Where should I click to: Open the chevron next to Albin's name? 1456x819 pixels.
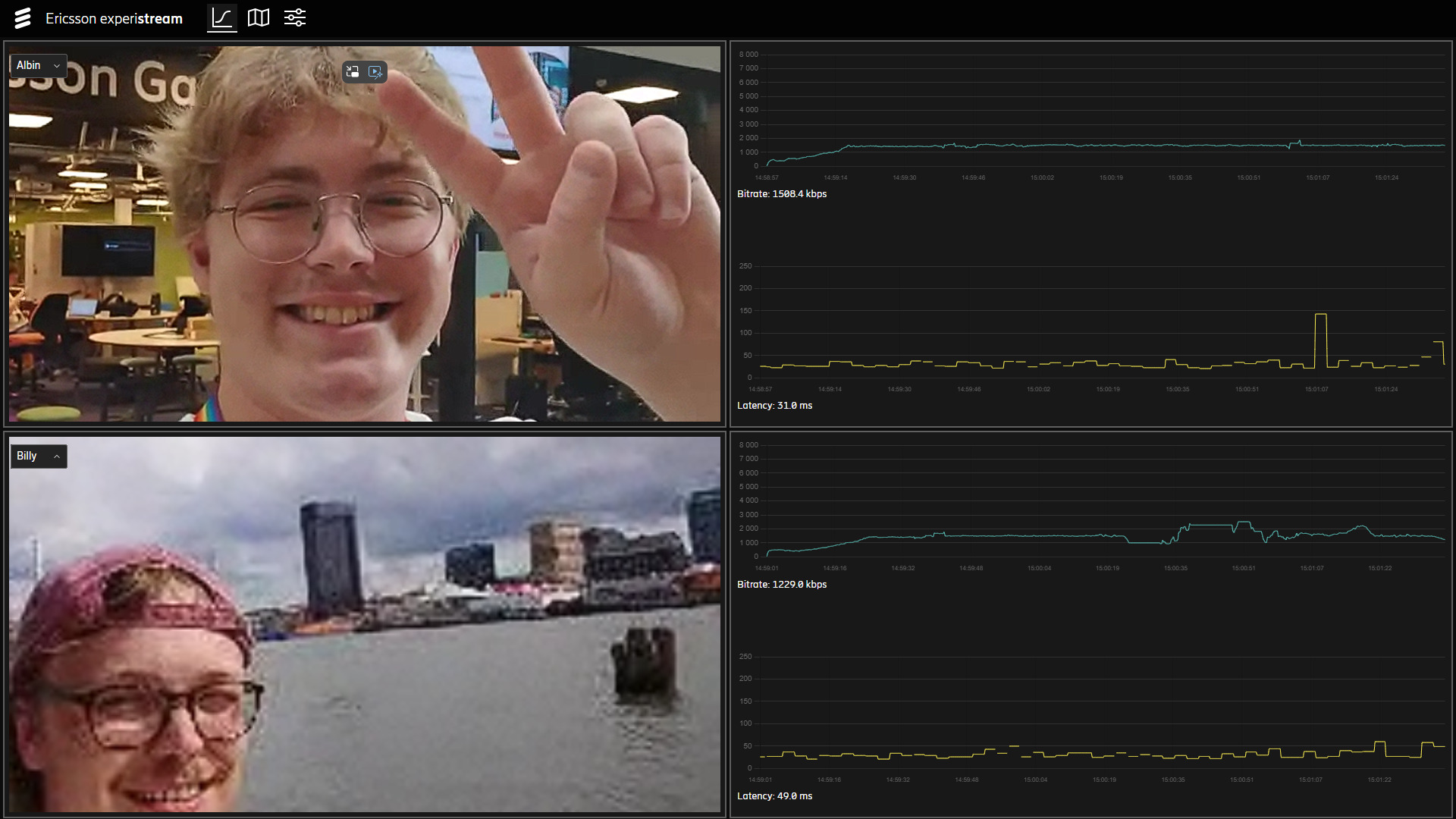(55, 65)
